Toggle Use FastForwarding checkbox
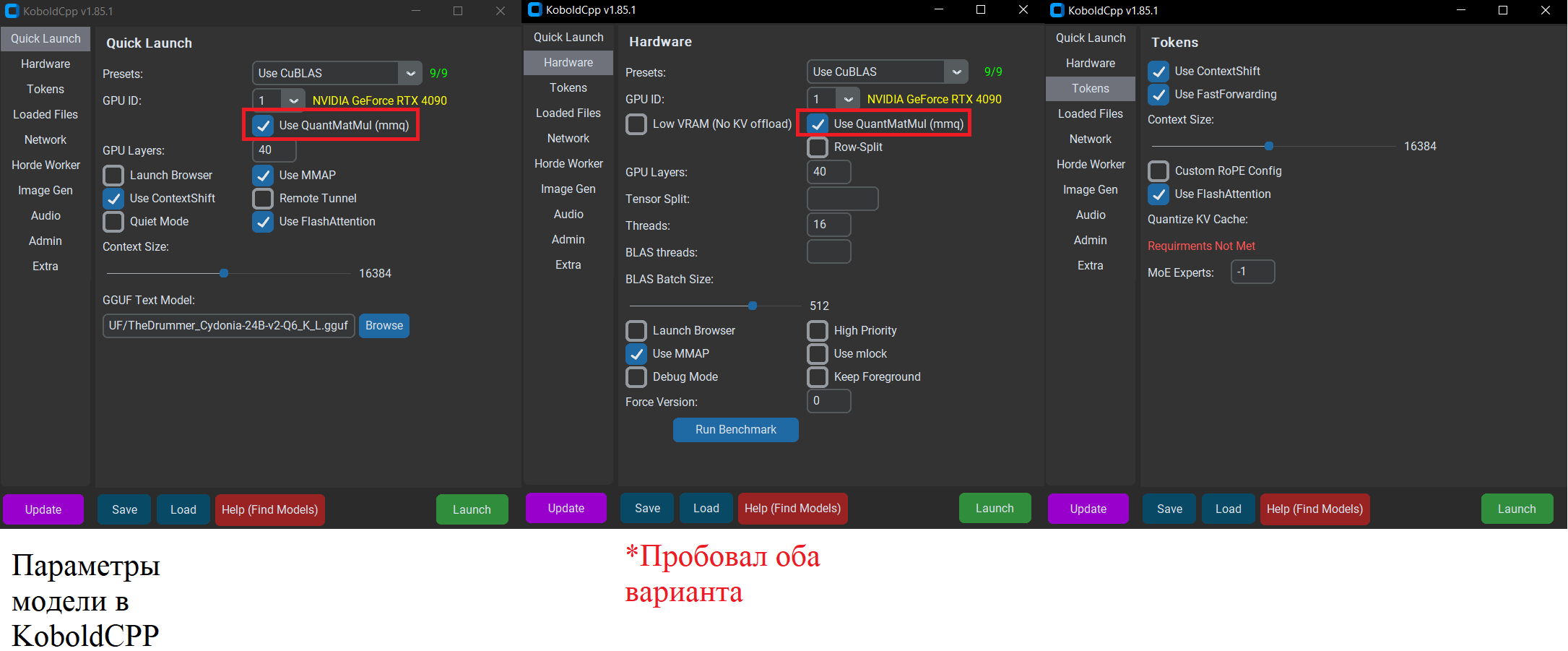Screen dimensions: 1568x651 click(x=1158, y=95)
